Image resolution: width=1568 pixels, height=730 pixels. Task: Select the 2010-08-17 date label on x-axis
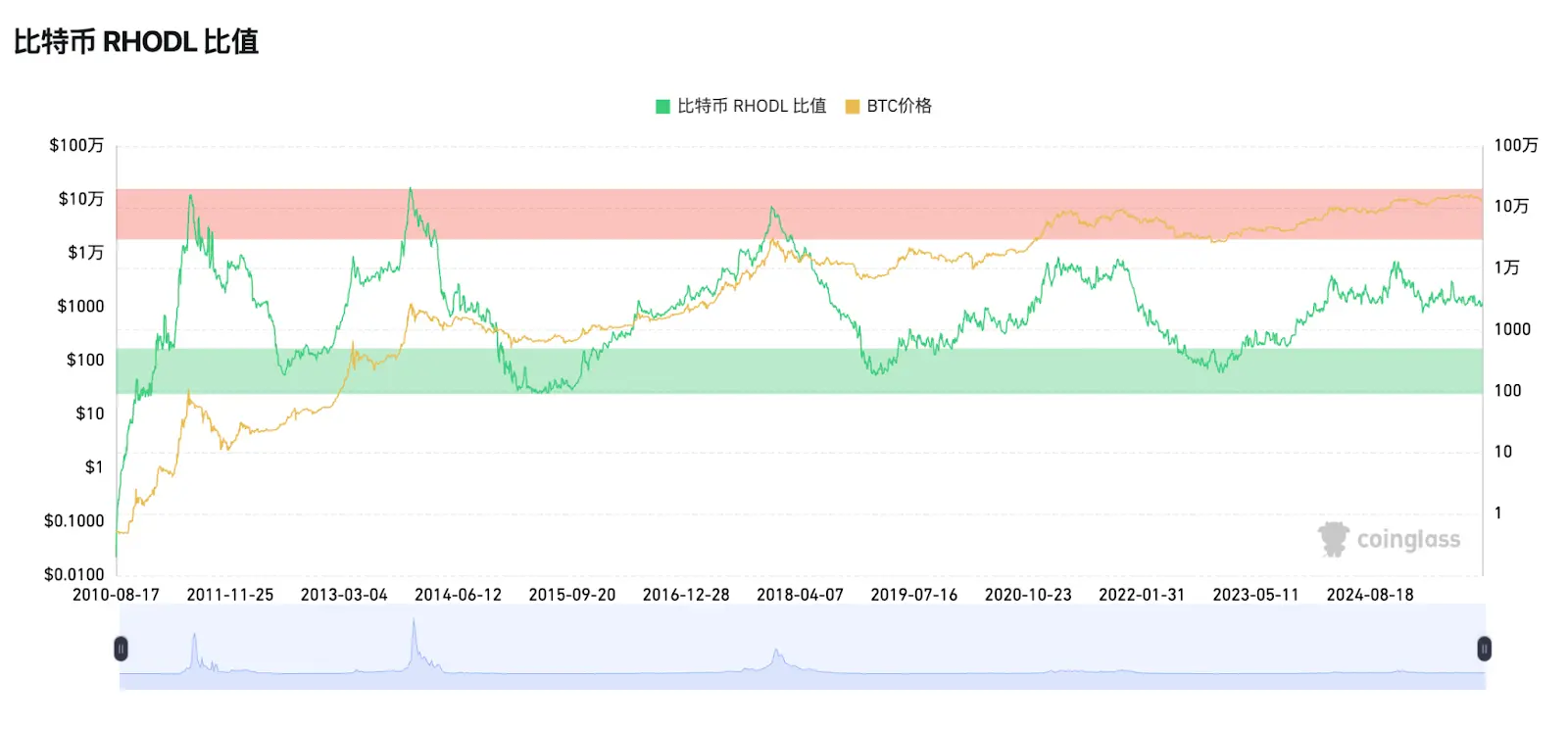116,595
